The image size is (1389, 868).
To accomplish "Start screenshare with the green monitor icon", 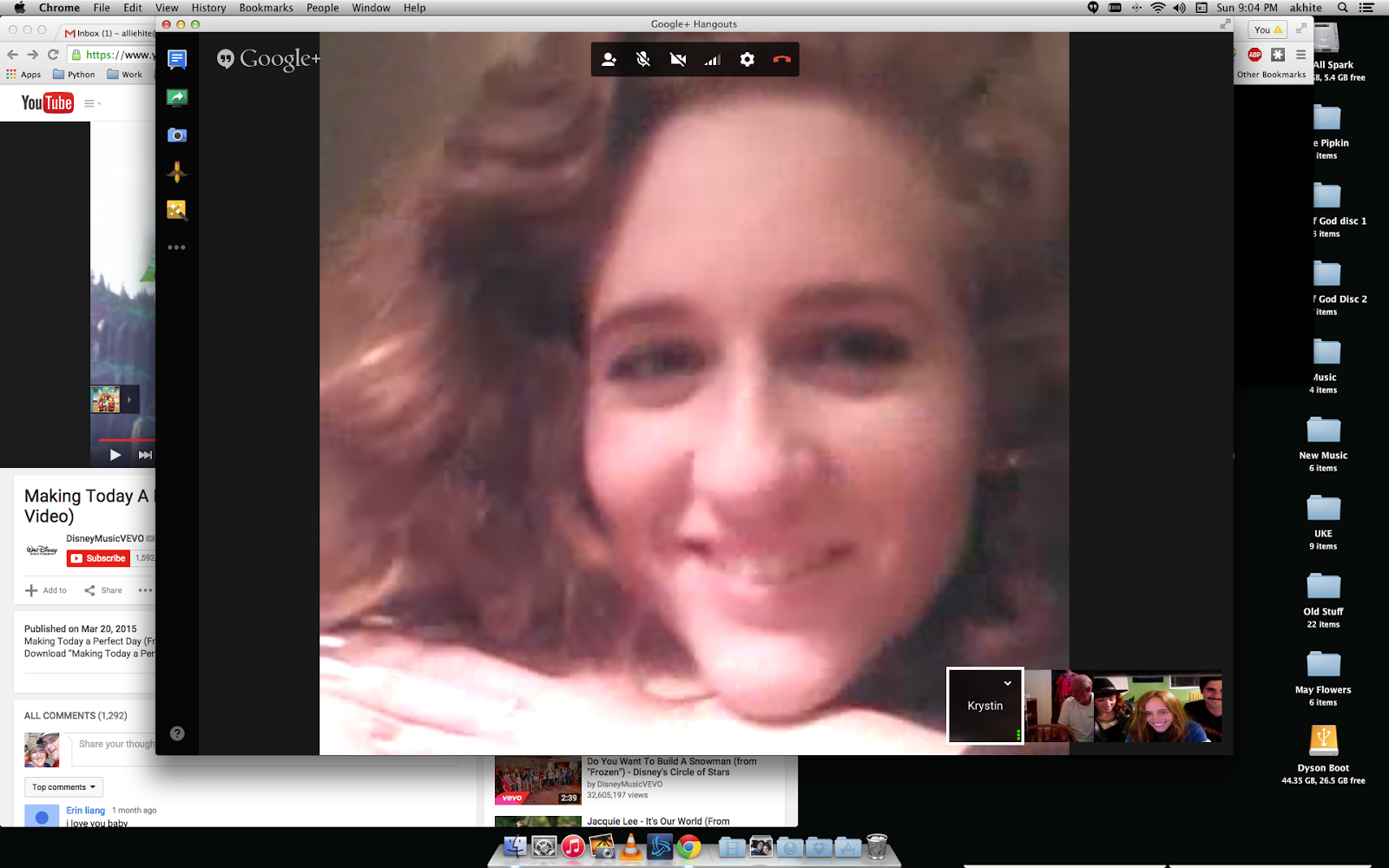I will coord(177,98).
